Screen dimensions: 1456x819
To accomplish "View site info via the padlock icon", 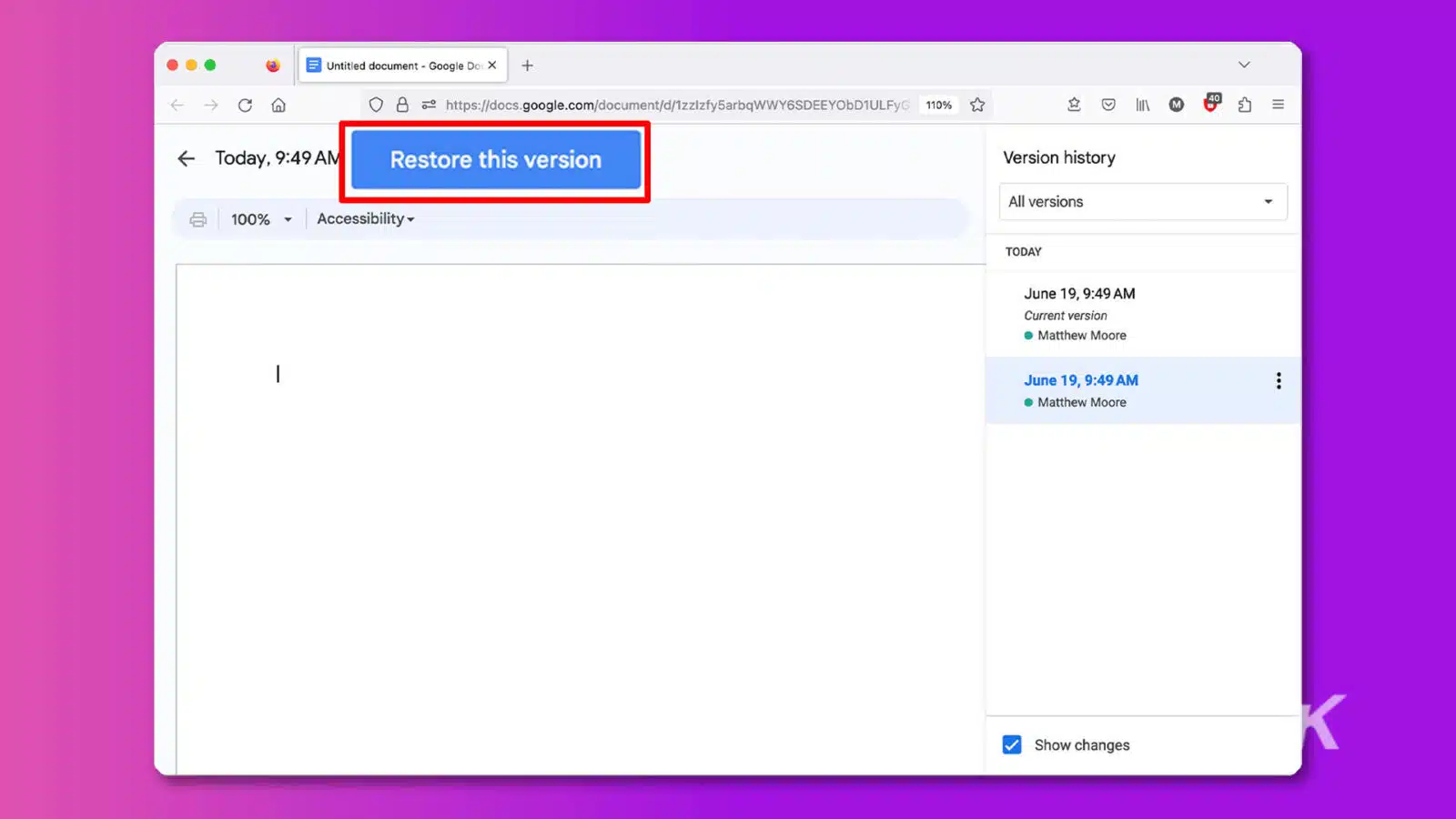I will click(x=402, y=105).
